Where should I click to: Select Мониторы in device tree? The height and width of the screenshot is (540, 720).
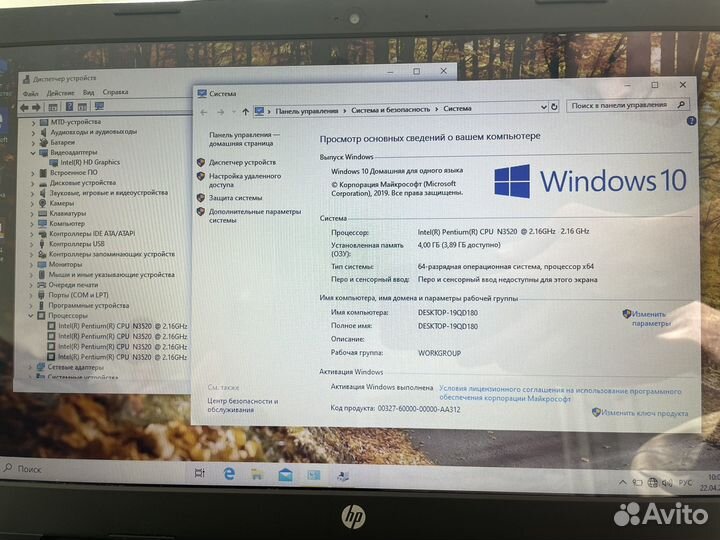point(65,264)
